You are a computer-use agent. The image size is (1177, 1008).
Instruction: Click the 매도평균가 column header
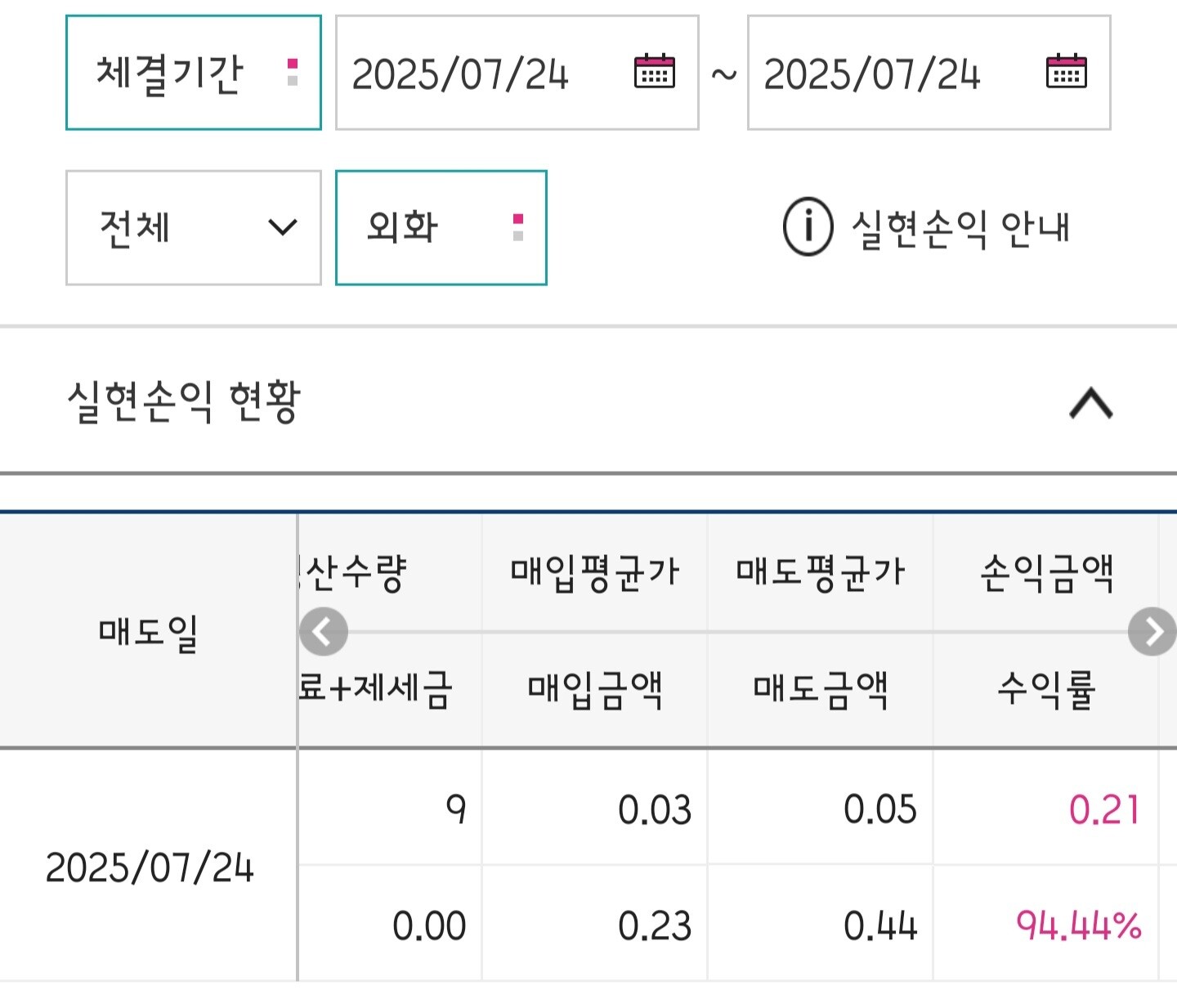click(820, 571)
